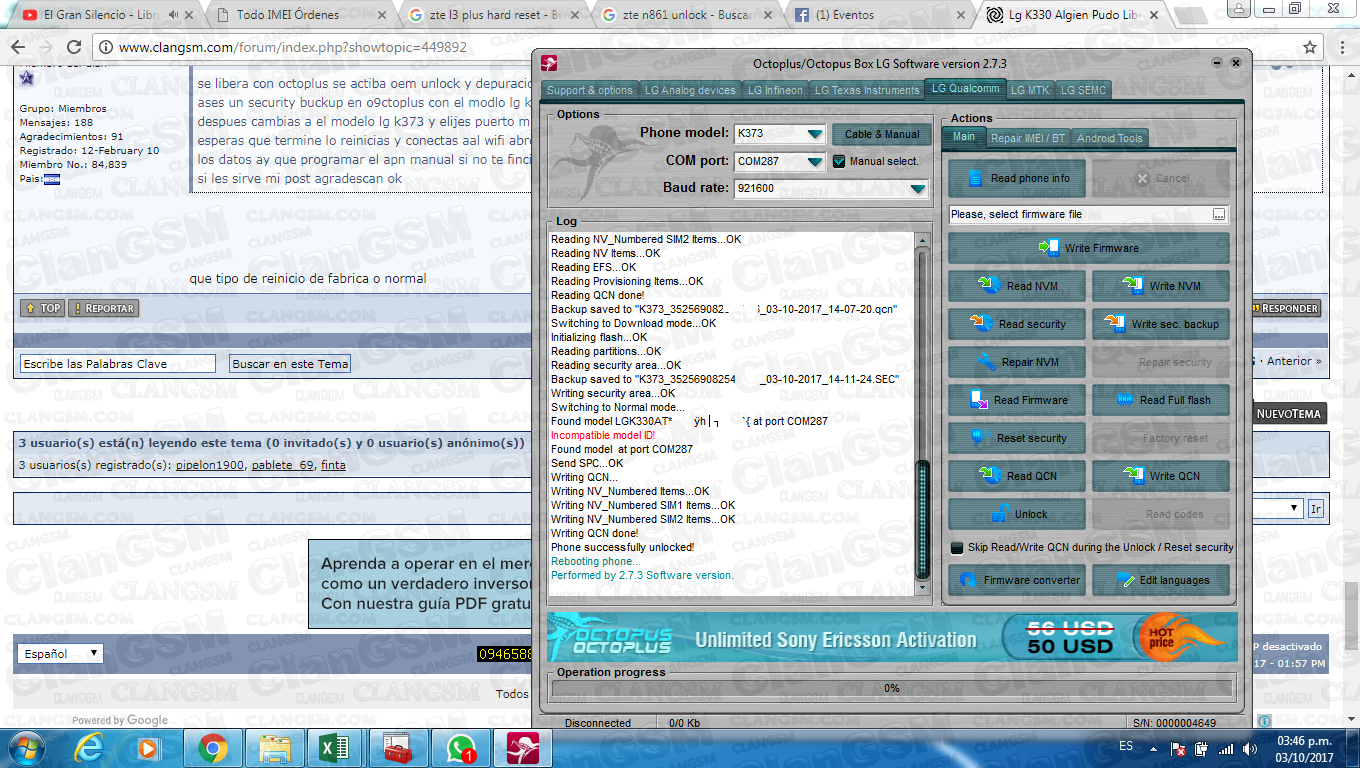Image resolution: width=1360 pixels, height=768 pixels.
Task: Open Excel from taskbar
Action: (x=333, y=747)
